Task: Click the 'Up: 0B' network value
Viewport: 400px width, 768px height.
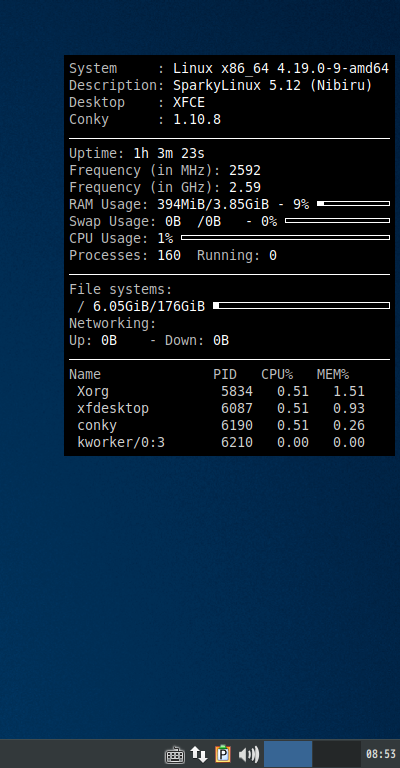Action: (x=93, y=340)
